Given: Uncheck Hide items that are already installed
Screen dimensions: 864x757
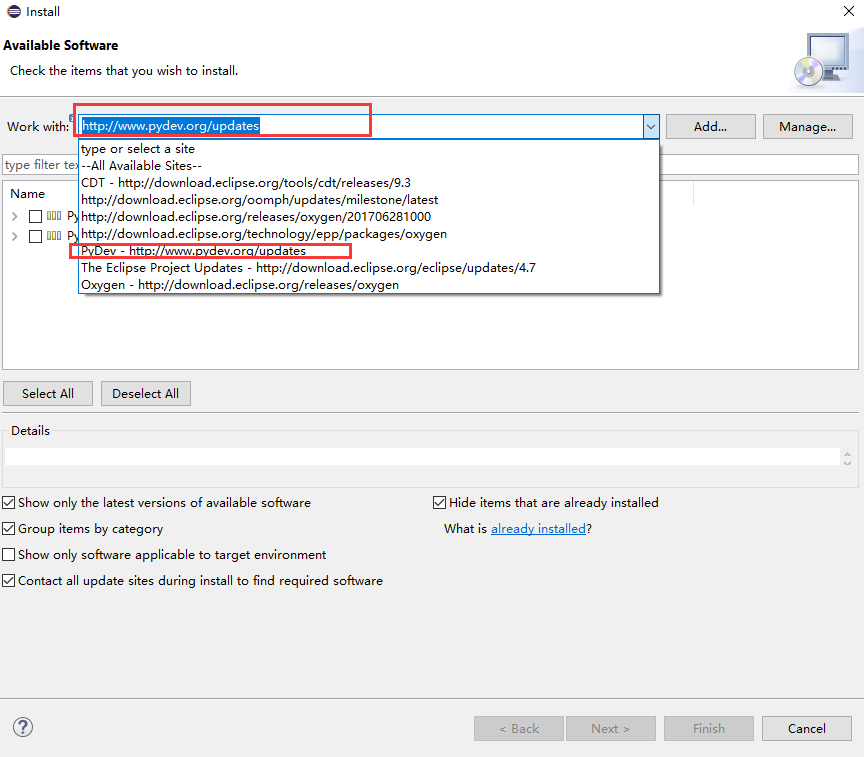Looking at the screenshot, I should pyautogui.click(x=439, y=502).
